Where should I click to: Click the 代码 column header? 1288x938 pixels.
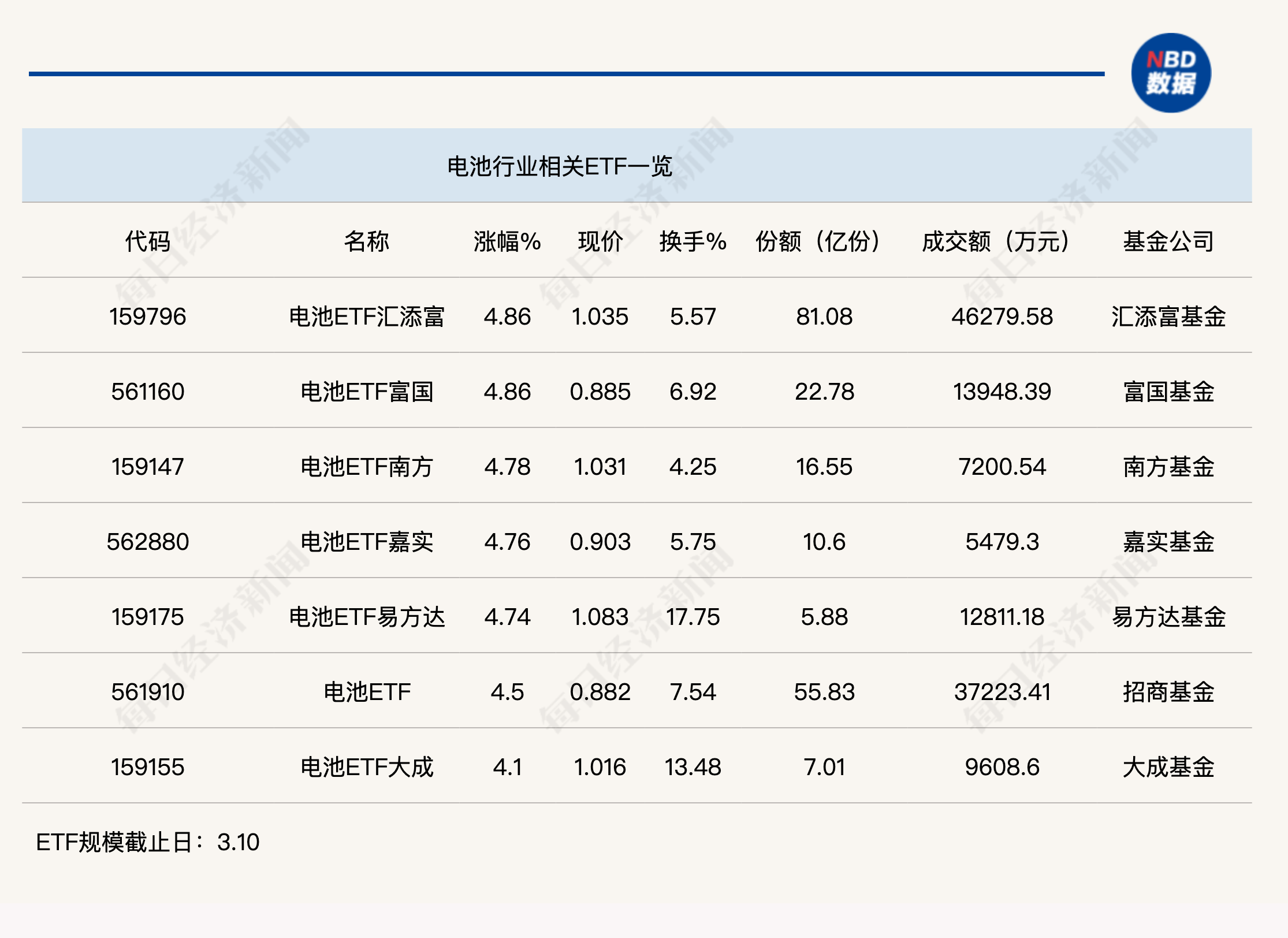click(148, 241)
